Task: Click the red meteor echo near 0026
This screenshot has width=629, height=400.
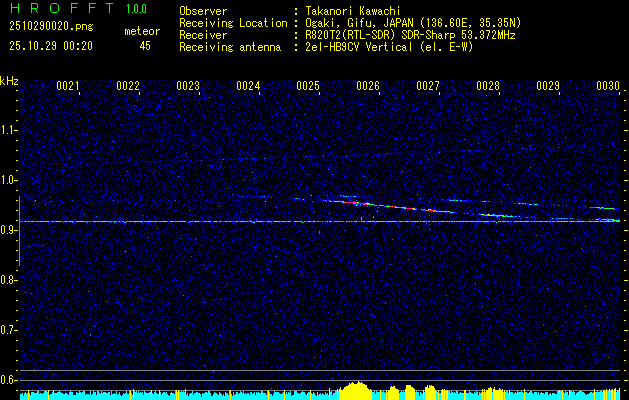Action: coord(356,203)
